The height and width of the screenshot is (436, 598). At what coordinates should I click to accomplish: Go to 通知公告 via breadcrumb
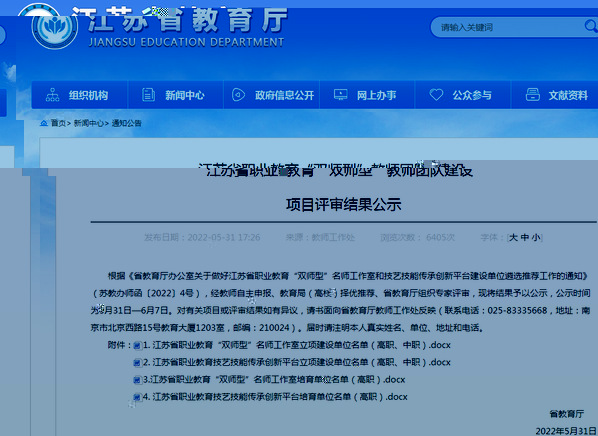[x=127, y=123]
